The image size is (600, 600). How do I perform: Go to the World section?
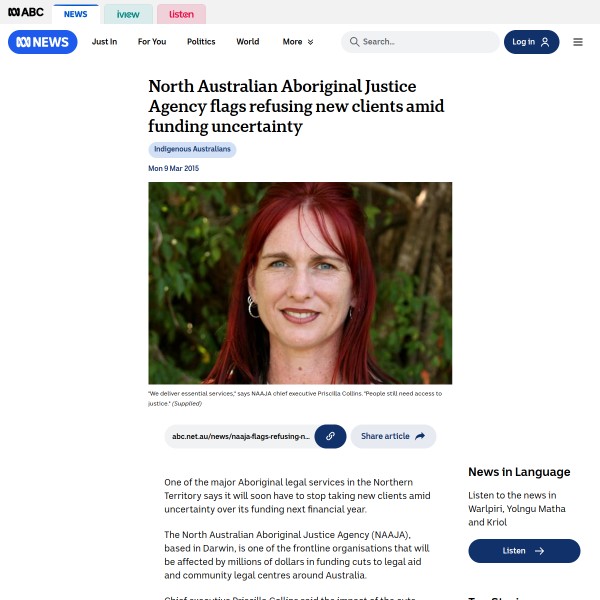click(x=248, y=42)
